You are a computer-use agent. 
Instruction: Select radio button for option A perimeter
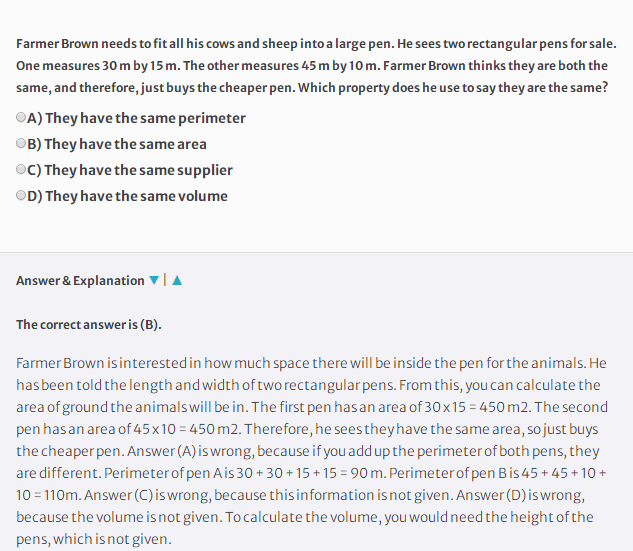(x=21, y=117)
